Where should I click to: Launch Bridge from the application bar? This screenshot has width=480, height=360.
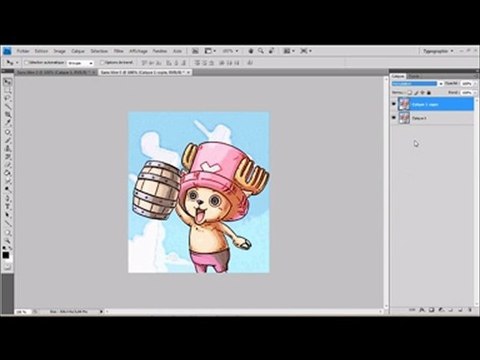(x=195, y=51)
